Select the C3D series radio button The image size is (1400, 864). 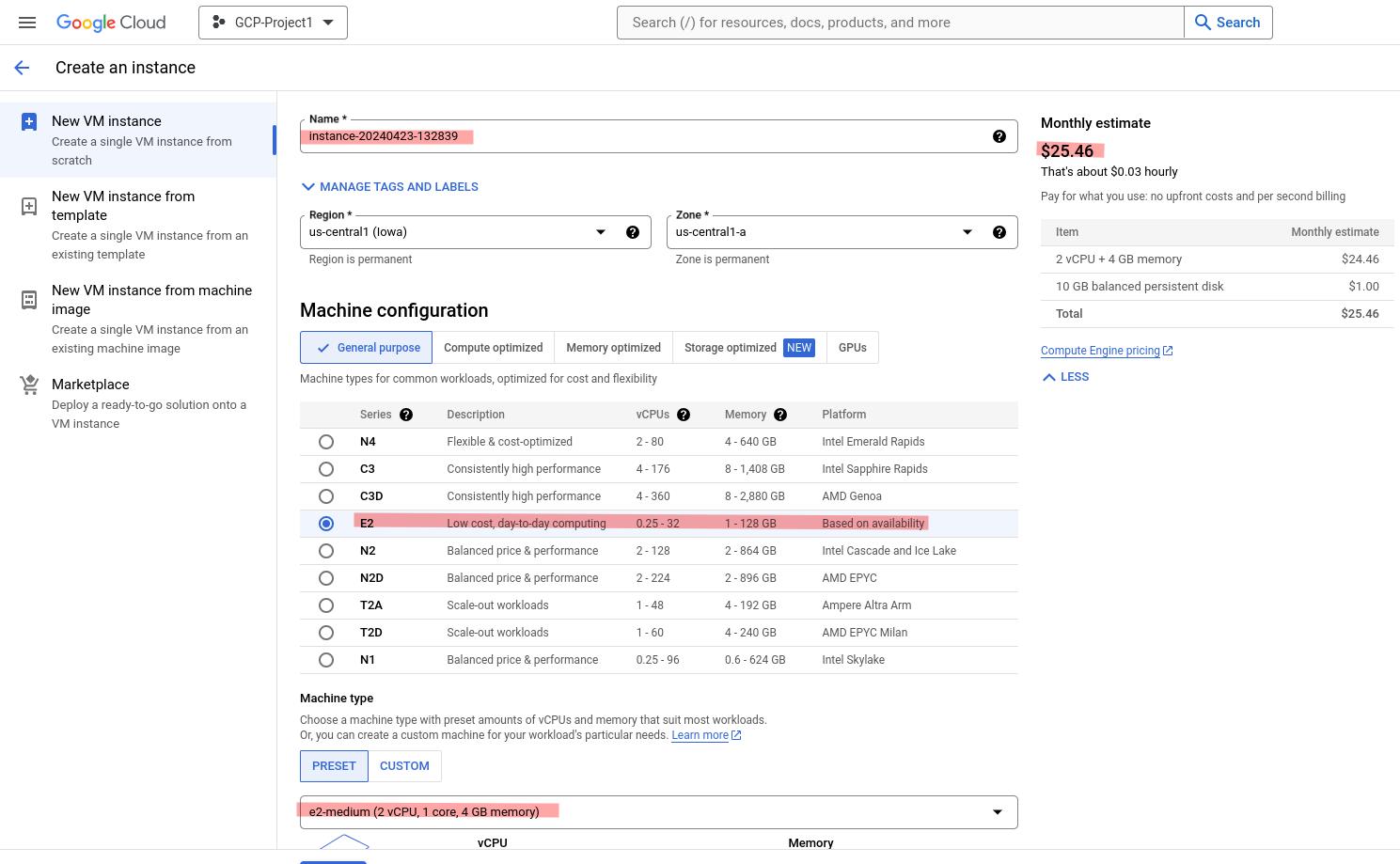(x=326, y=496)
